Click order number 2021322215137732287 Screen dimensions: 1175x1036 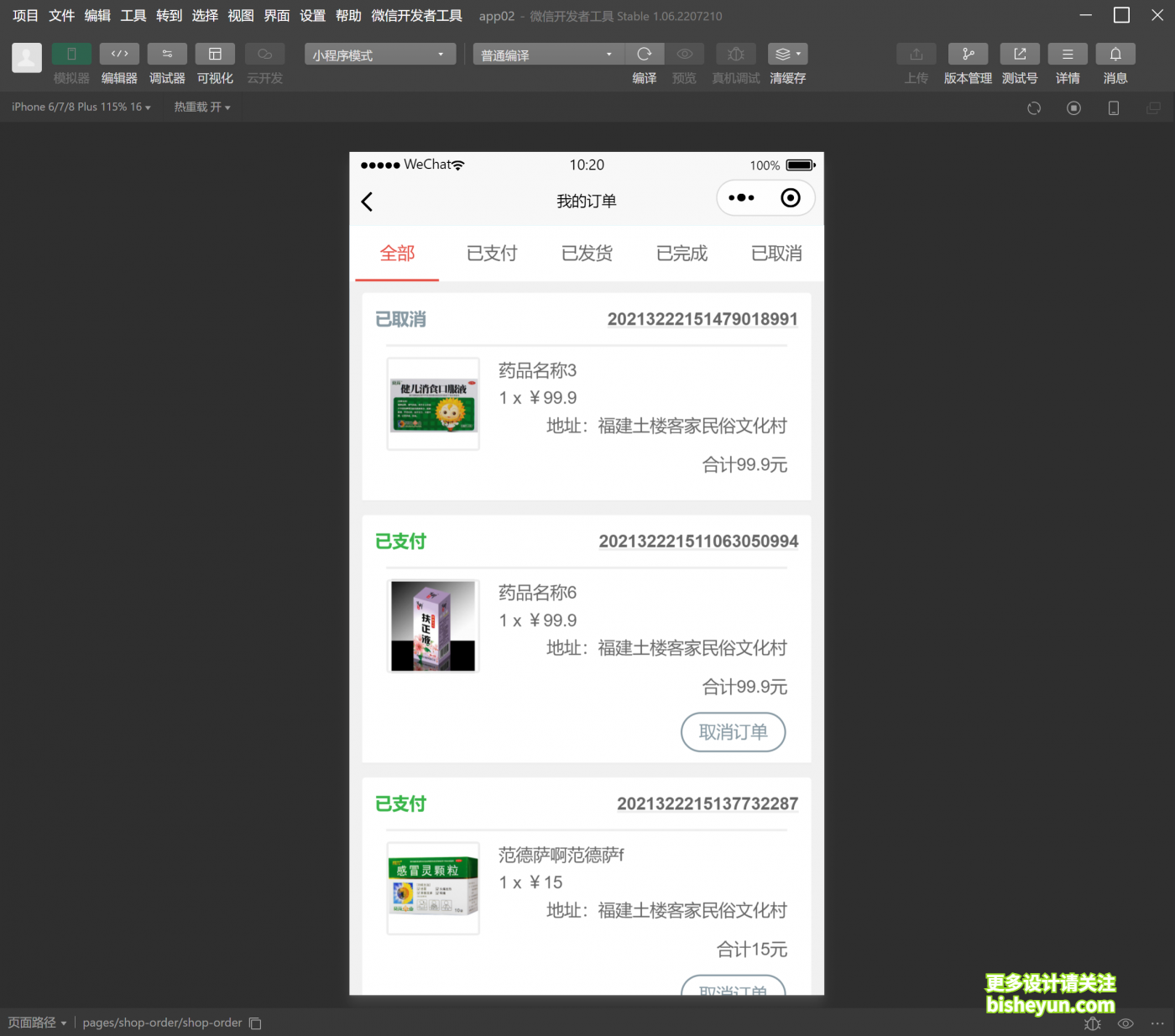pos(708,803)
